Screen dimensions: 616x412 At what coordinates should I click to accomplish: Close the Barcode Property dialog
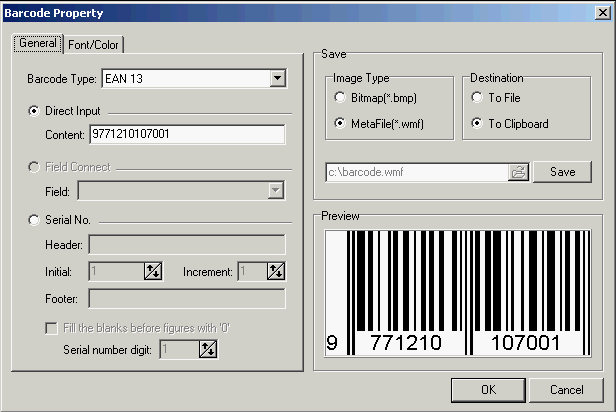click(603, 13)
